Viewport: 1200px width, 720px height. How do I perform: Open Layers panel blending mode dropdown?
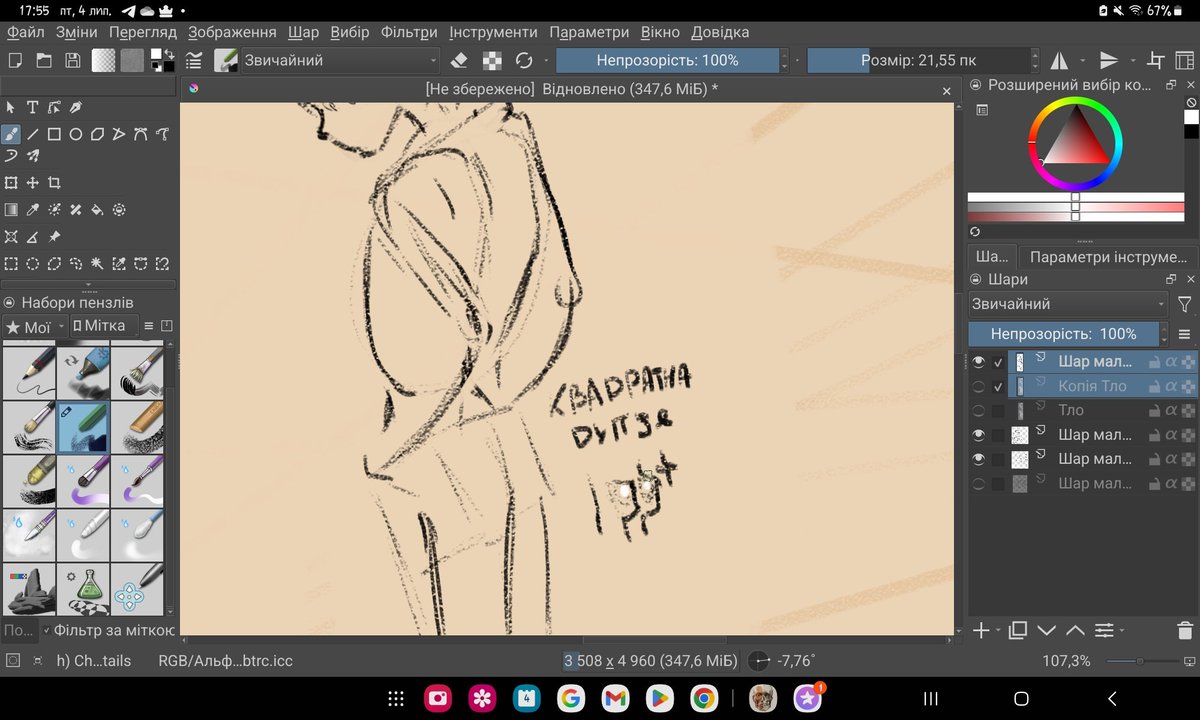(1068, 304)
